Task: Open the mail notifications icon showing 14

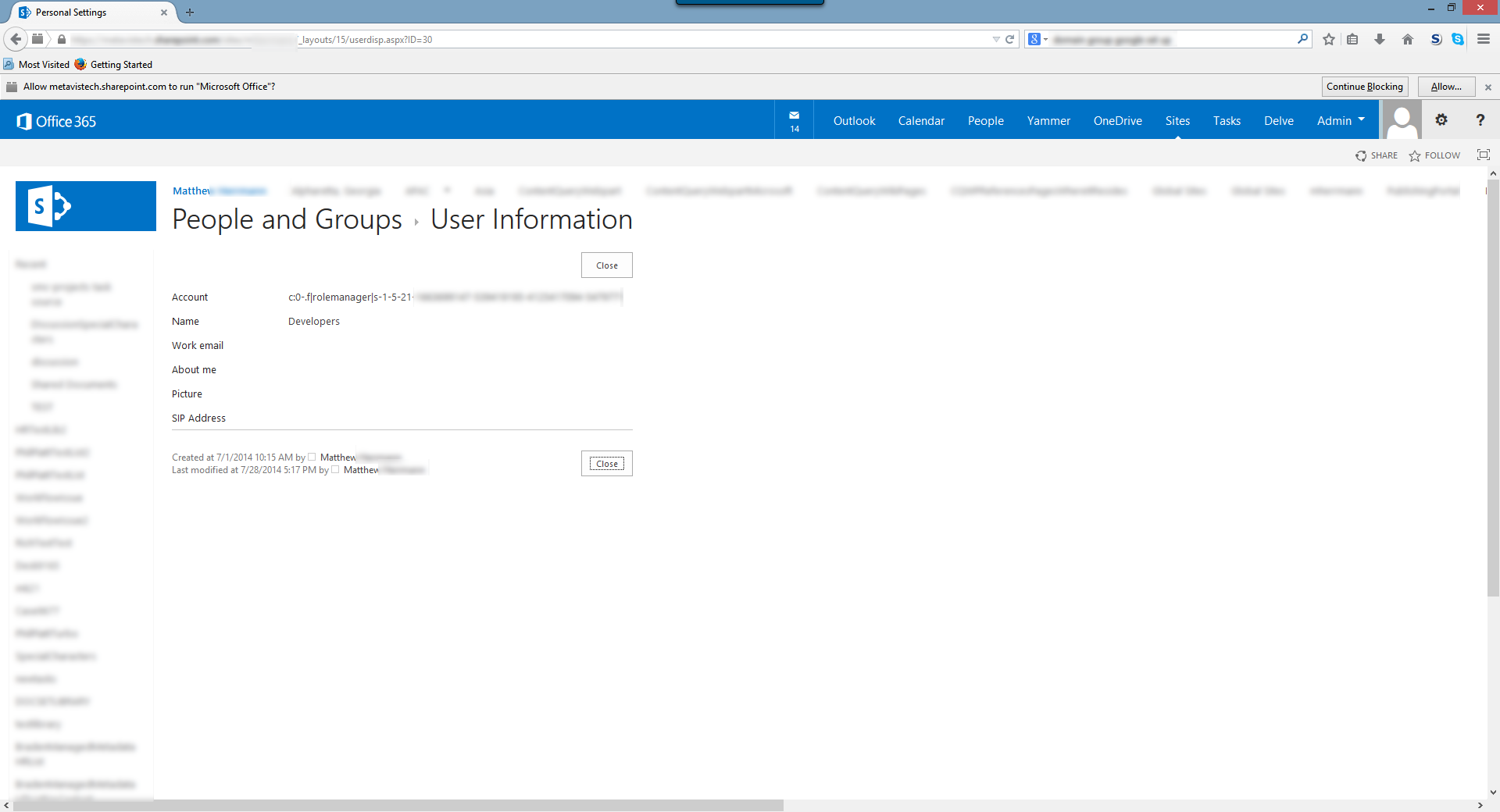Action: pos(794,120)
